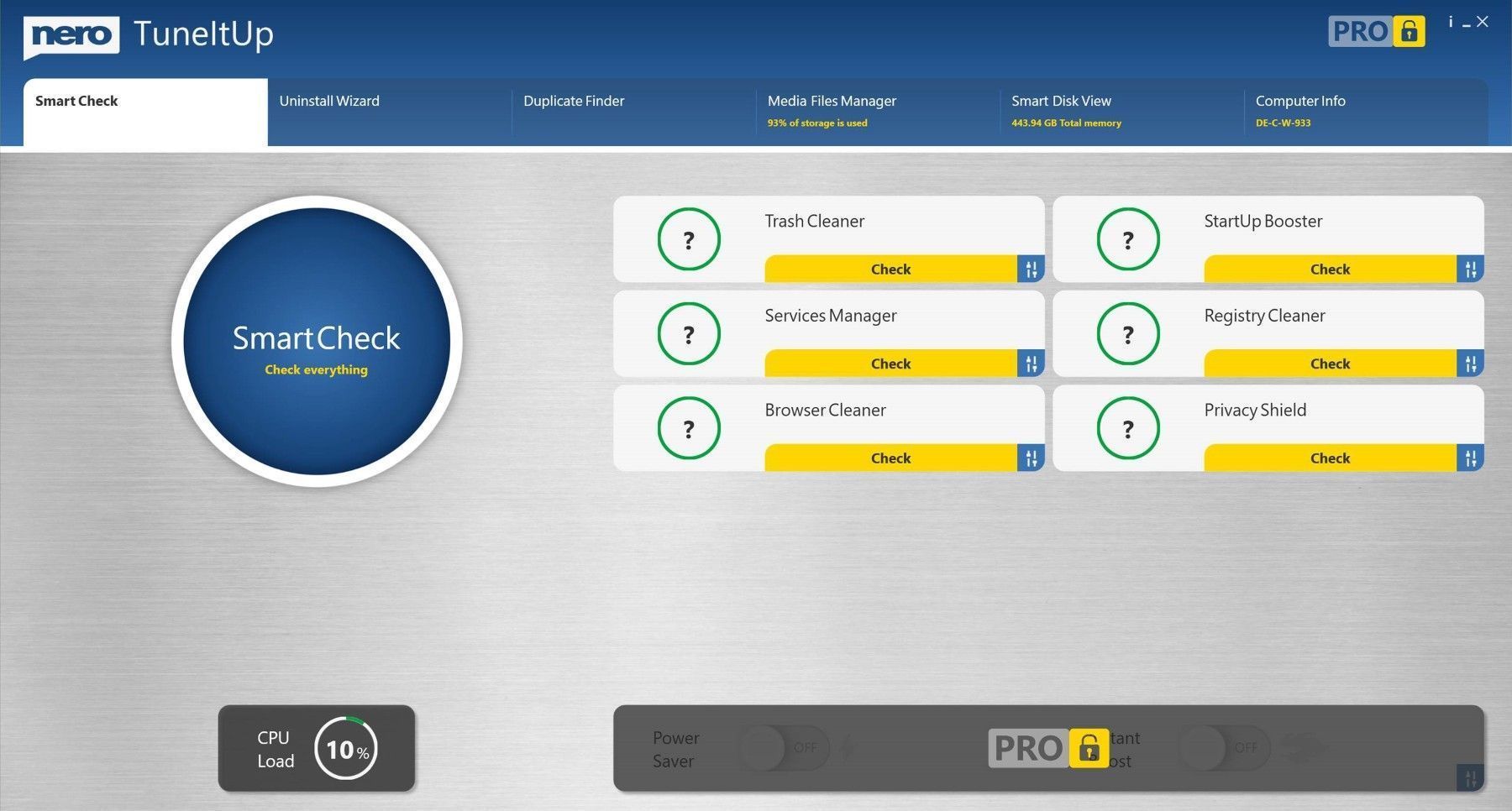Image resolution: width=1512 pixels, height=811 pixels.
Task: Minimize the TuneItUp window
Action: click(1467, 25)
